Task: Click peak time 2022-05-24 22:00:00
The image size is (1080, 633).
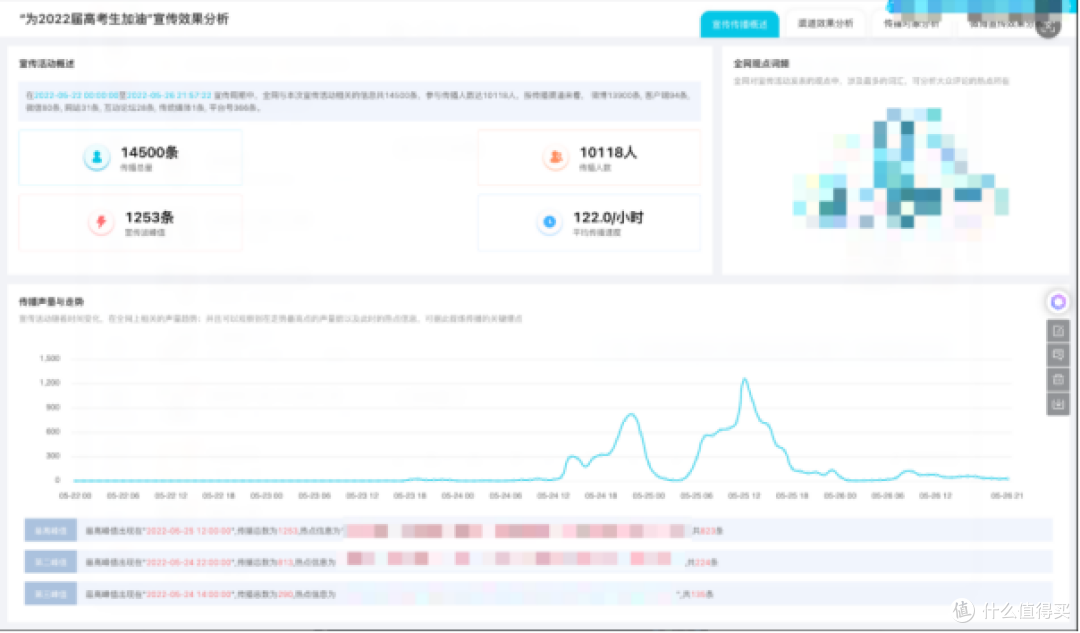Action: pyautogui.click(x=189, y=563)
